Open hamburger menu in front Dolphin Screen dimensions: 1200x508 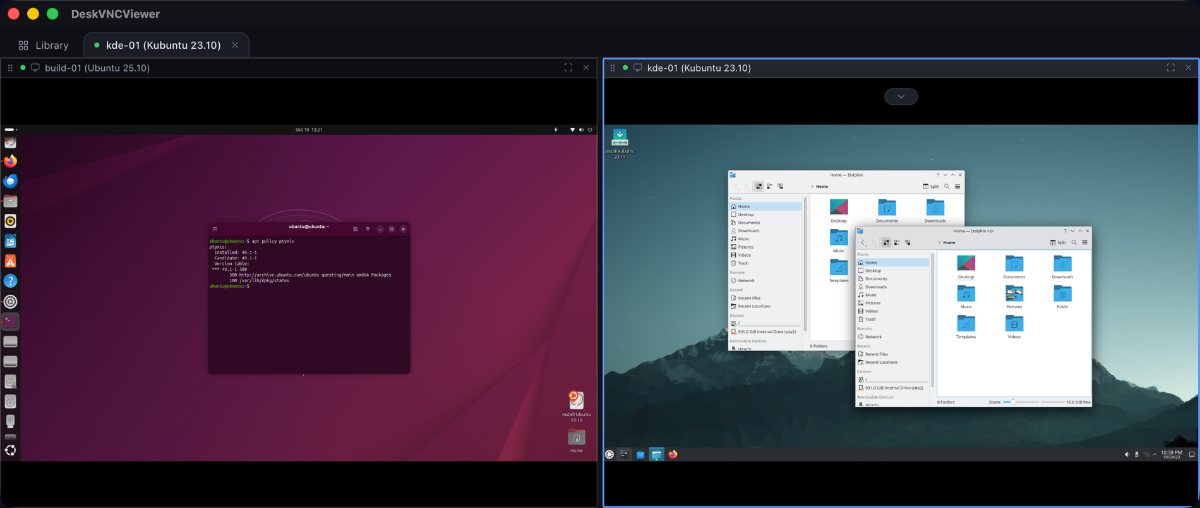(x=1085, y=242)
